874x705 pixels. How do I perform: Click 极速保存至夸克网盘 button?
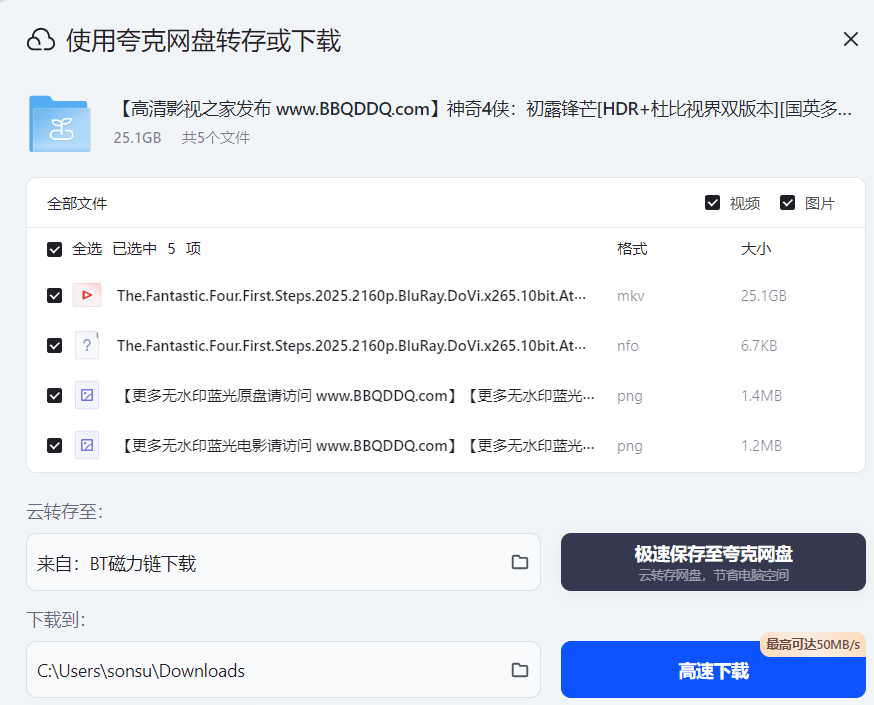(713, 562)
